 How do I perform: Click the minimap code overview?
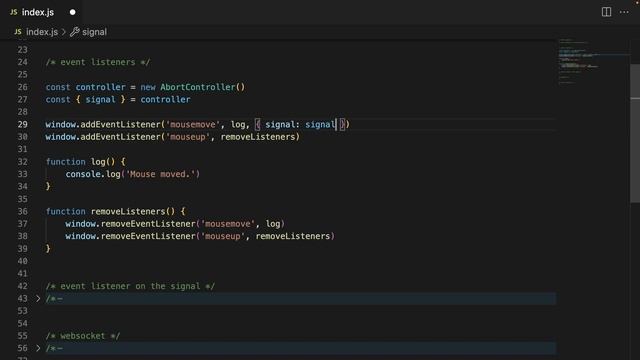(x=593, y=61)
